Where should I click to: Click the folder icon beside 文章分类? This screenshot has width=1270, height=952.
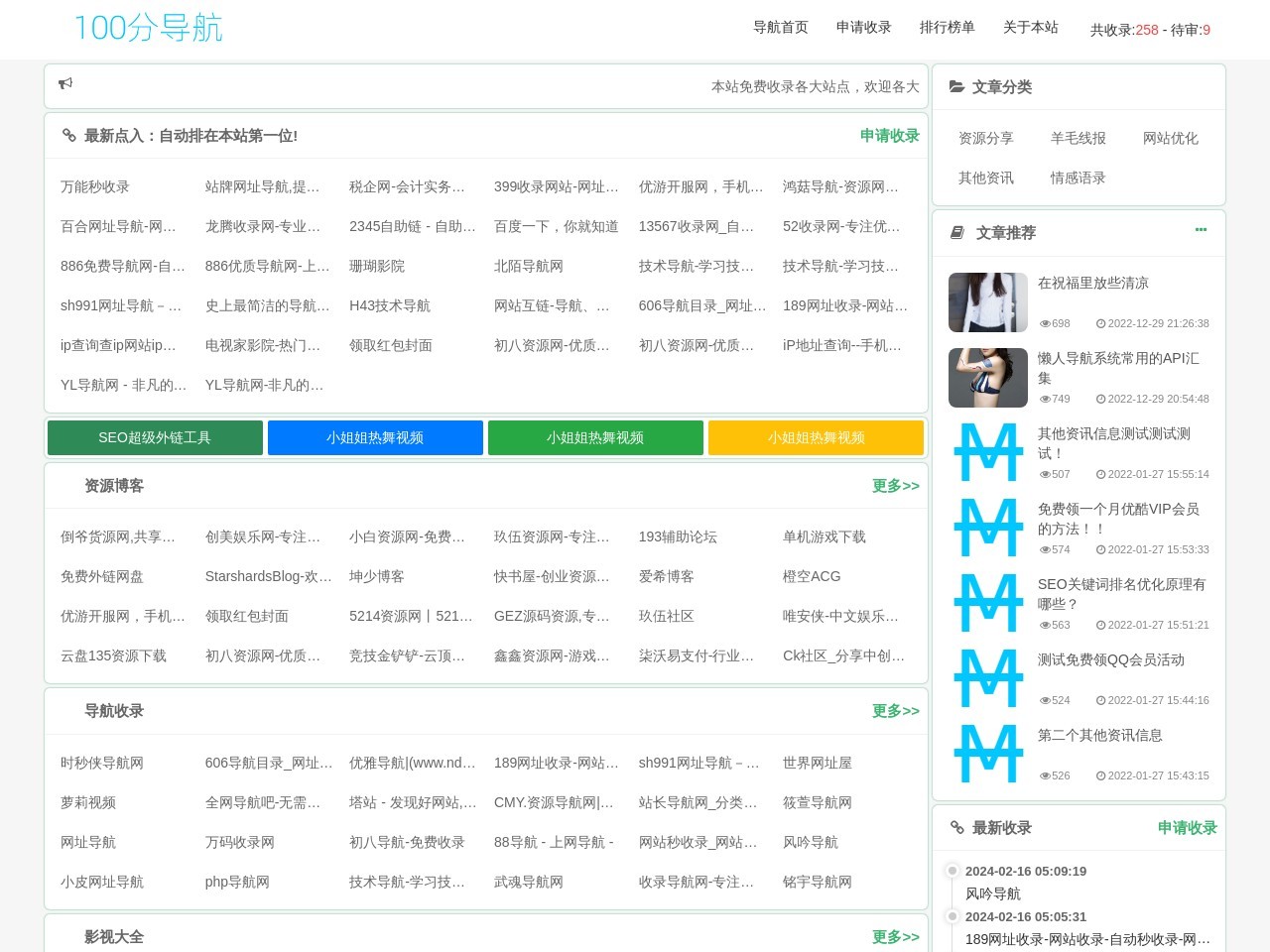pyautogui.click(x=956, y=87)
